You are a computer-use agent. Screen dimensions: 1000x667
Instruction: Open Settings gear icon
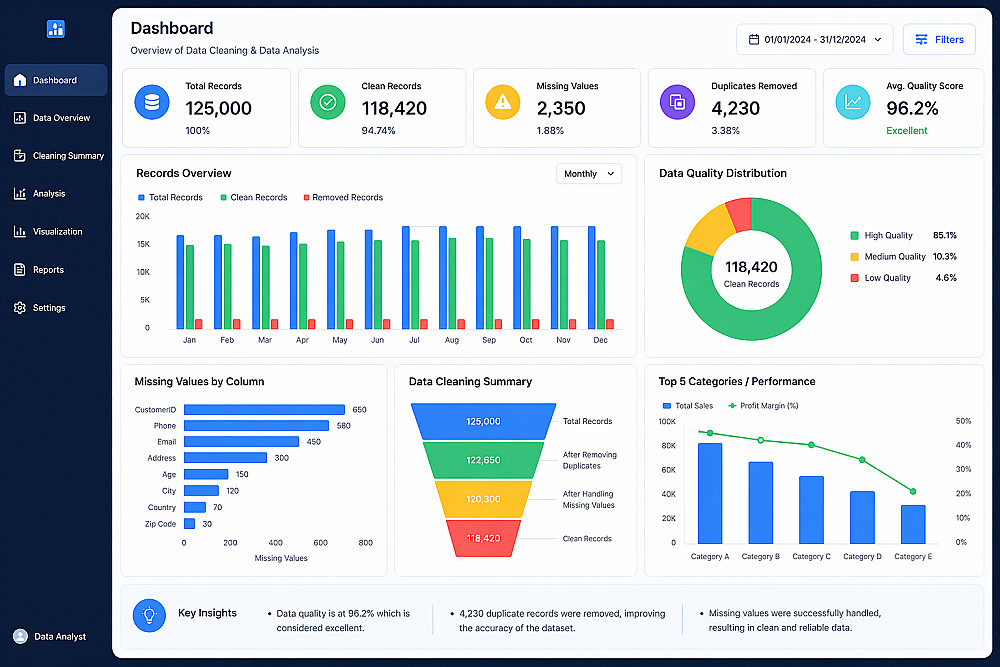pyautogui.click(x=20, y=307)
